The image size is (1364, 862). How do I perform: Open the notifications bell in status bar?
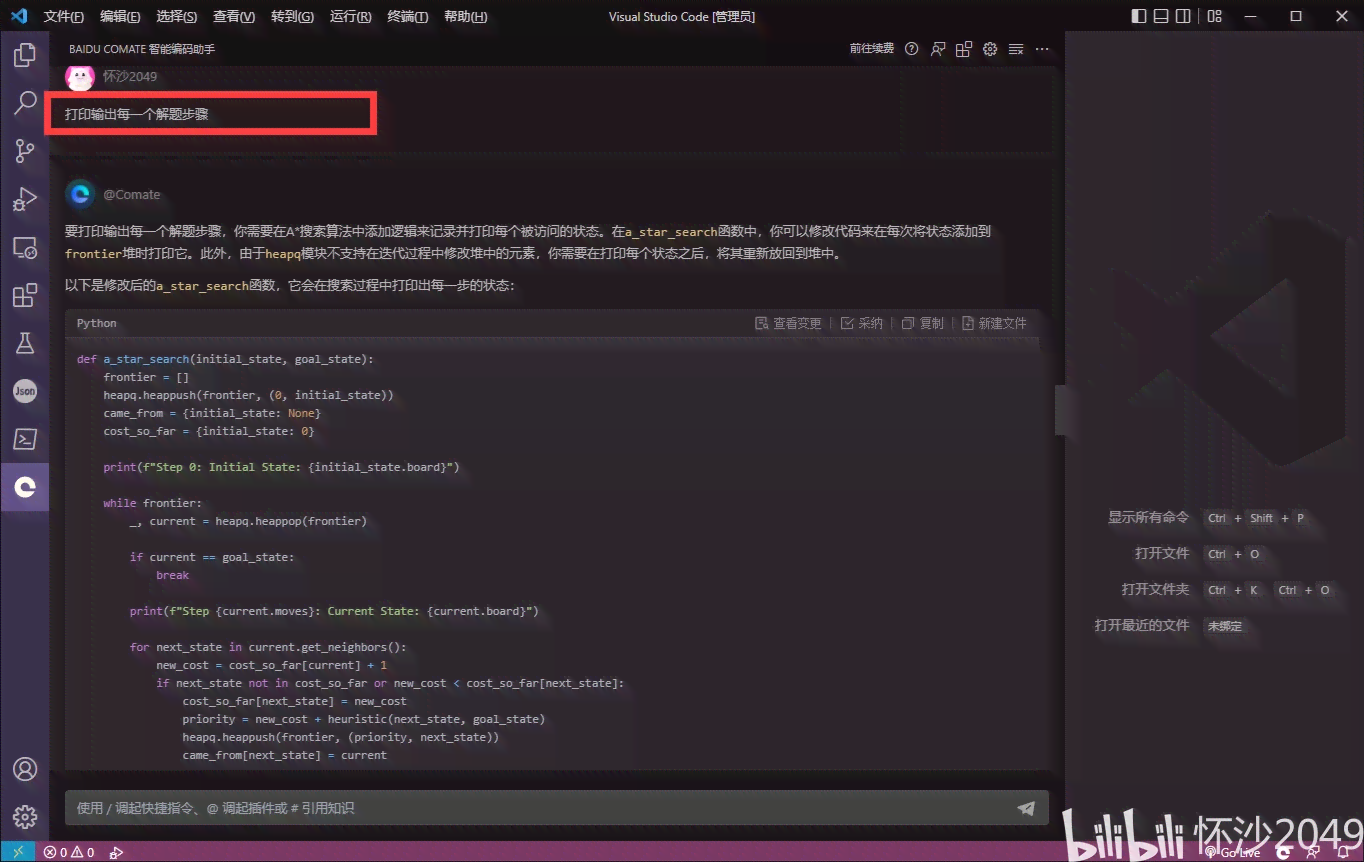1342,852
